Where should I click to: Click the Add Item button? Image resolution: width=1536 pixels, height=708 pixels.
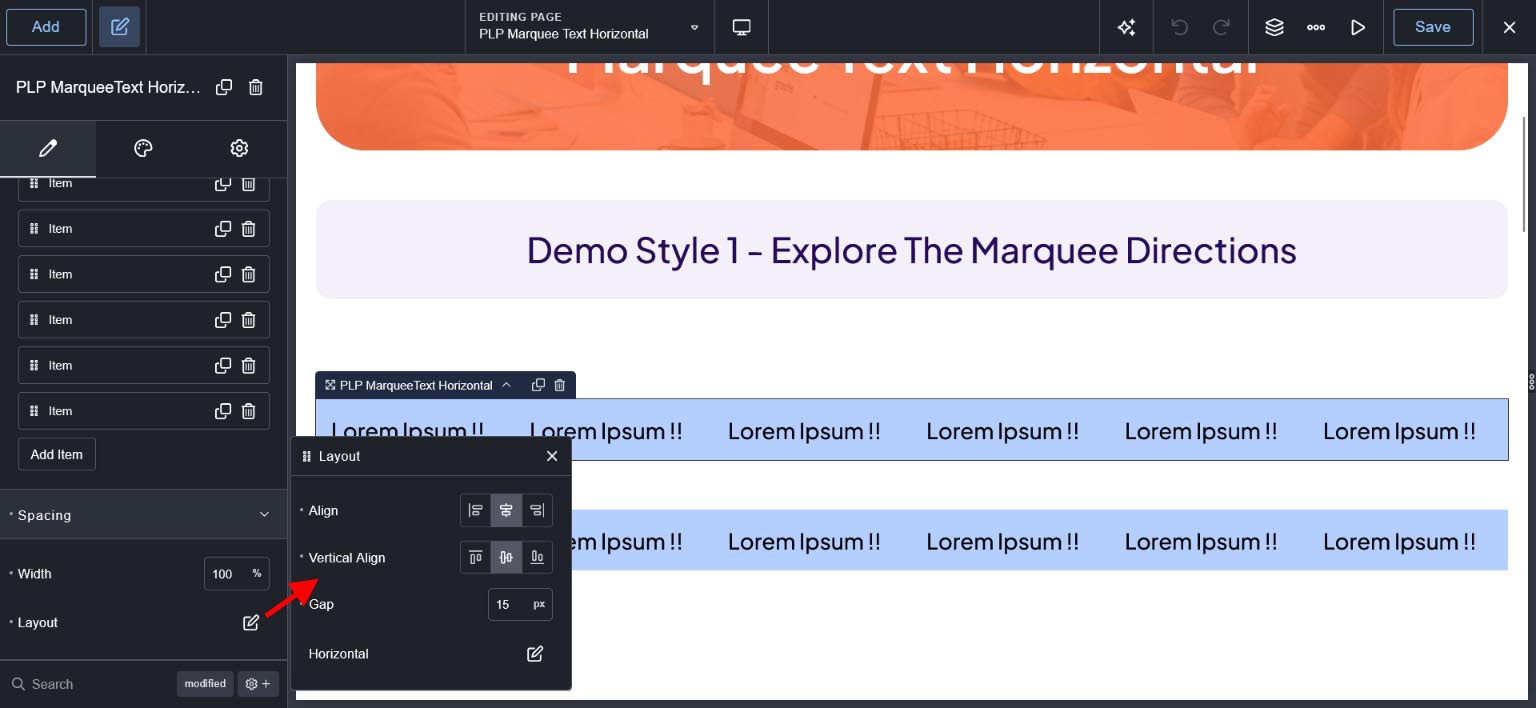(x=57, y=454)
